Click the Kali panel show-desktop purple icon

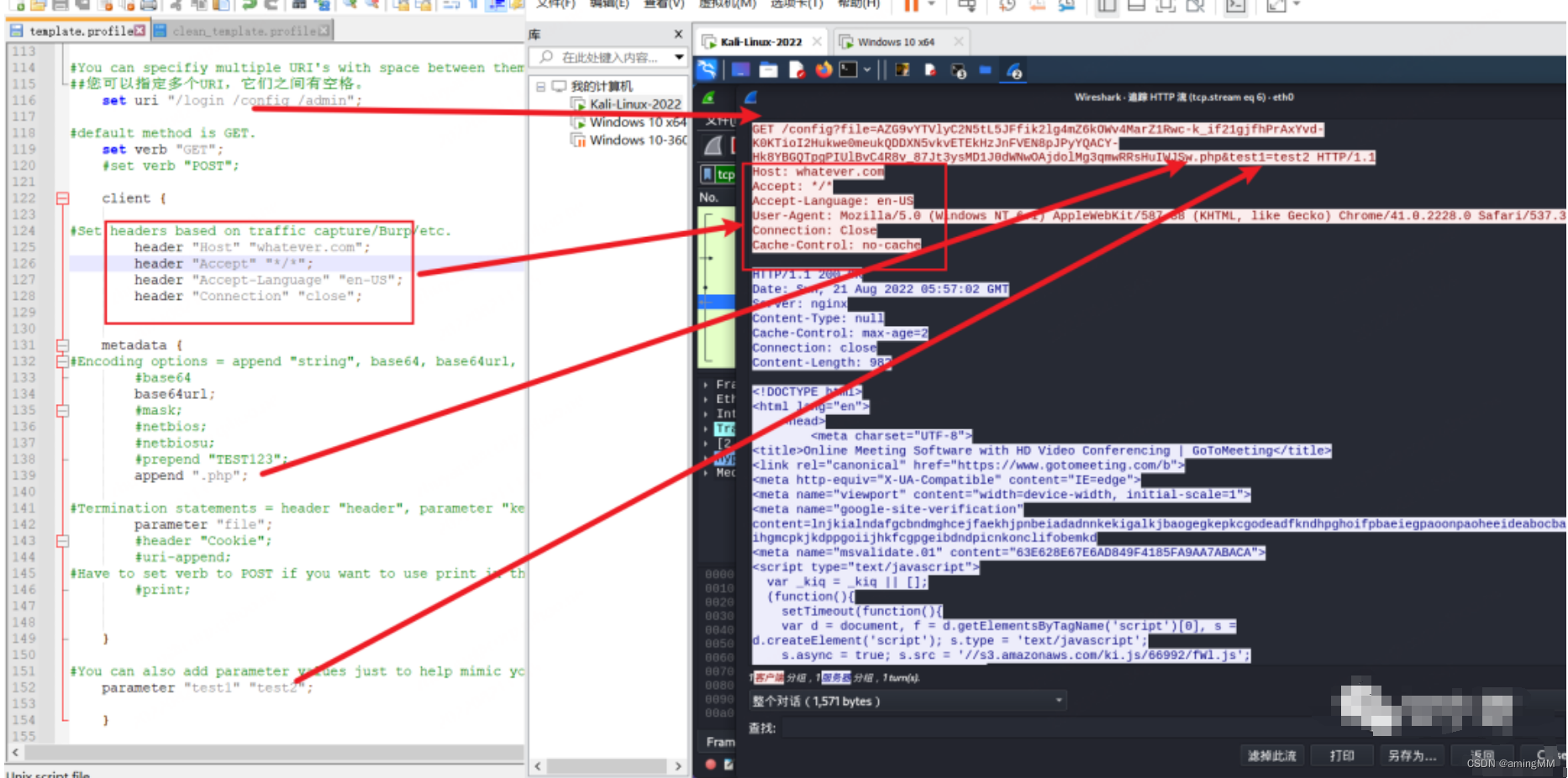(x=740, y=70)
